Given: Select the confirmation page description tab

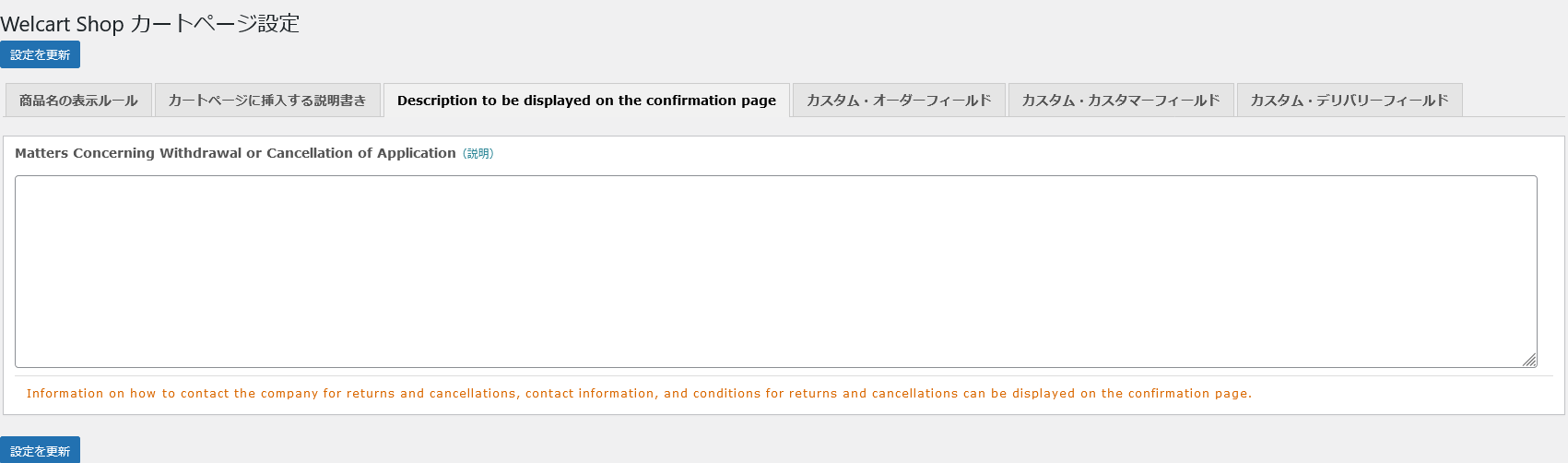Looking at the screenshot, I should [586, 100].
